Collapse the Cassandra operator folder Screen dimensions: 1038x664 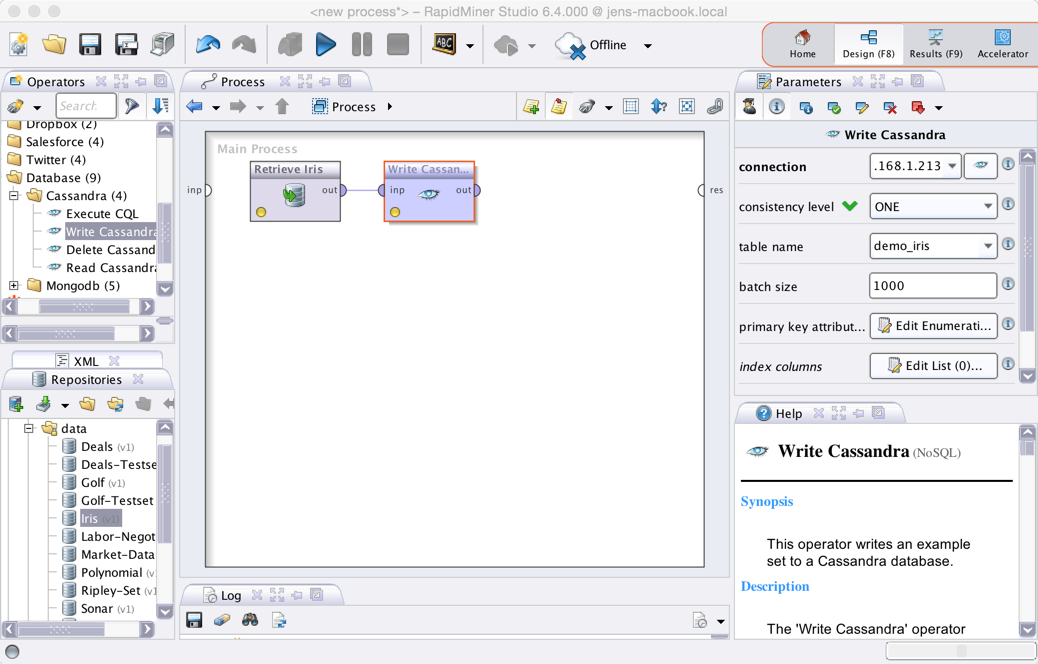14,196
